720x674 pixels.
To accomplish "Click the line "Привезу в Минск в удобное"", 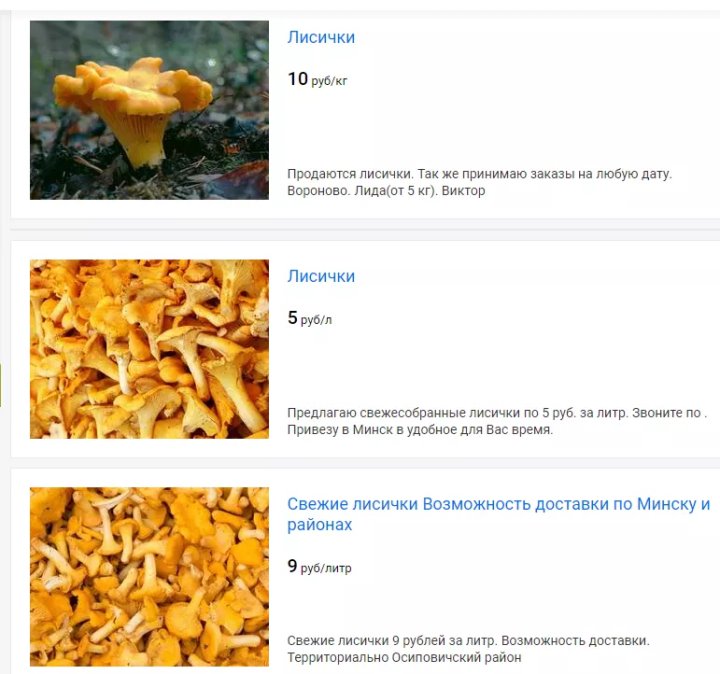I will 420,430.
